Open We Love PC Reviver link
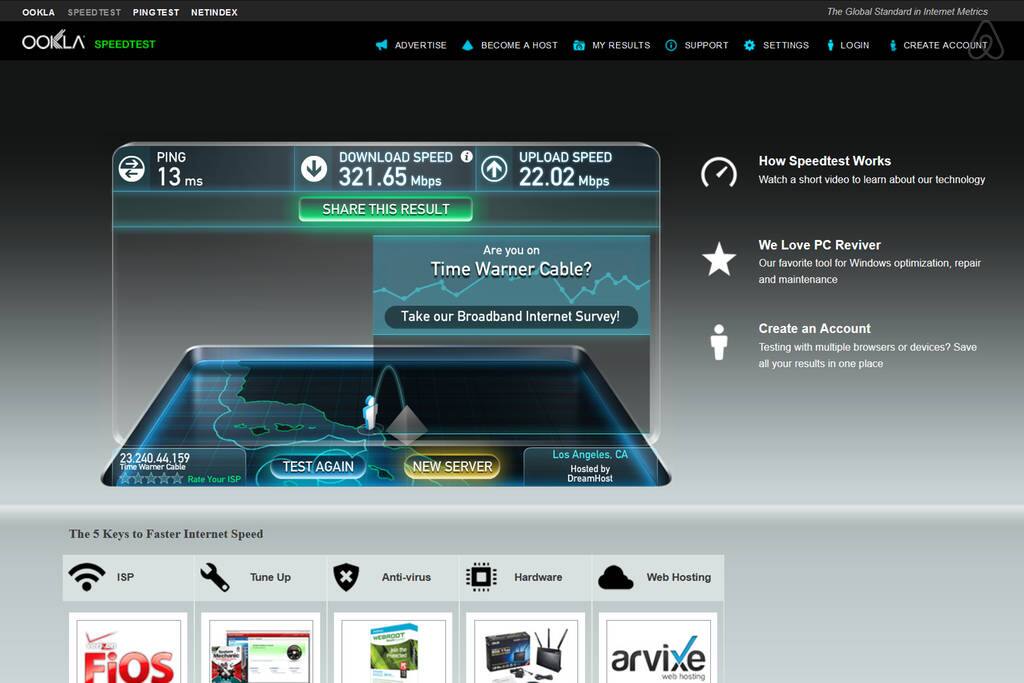 point(820,245)
